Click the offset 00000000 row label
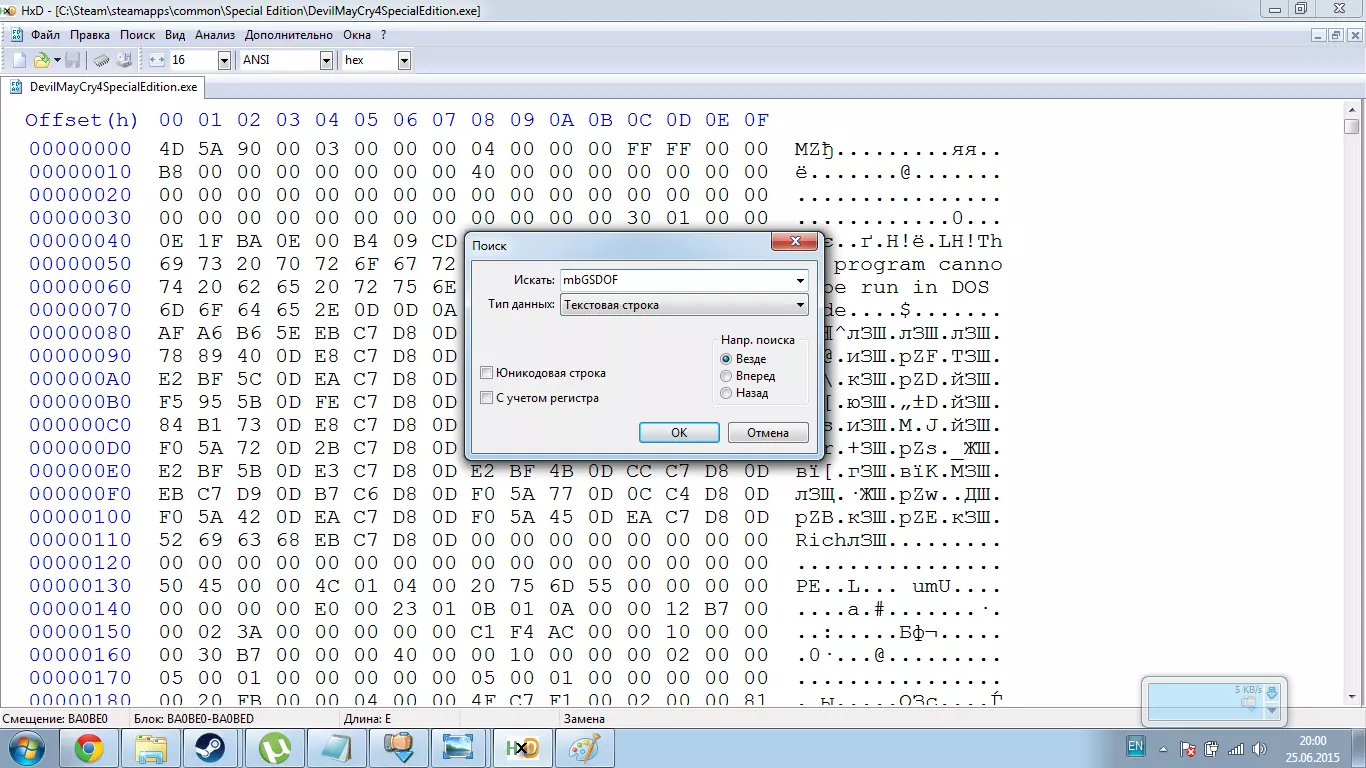Viewport: 1366px width, 768px height. 80,149
